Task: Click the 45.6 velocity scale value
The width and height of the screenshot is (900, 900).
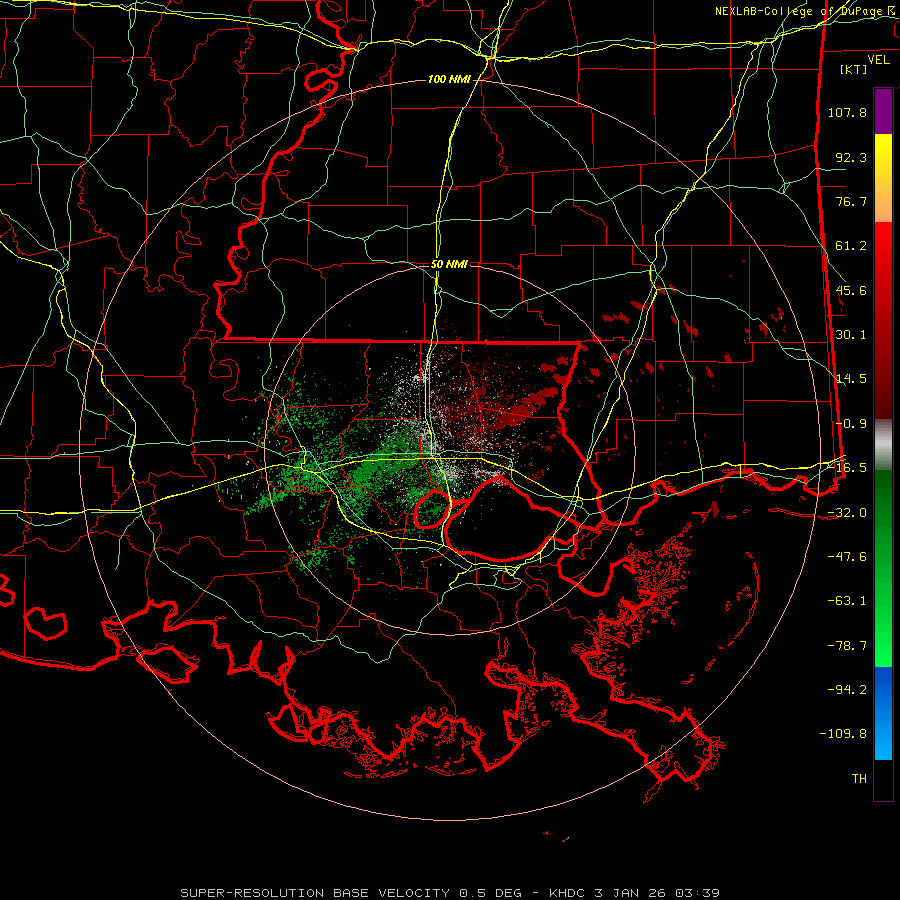Action: (851, 290)
